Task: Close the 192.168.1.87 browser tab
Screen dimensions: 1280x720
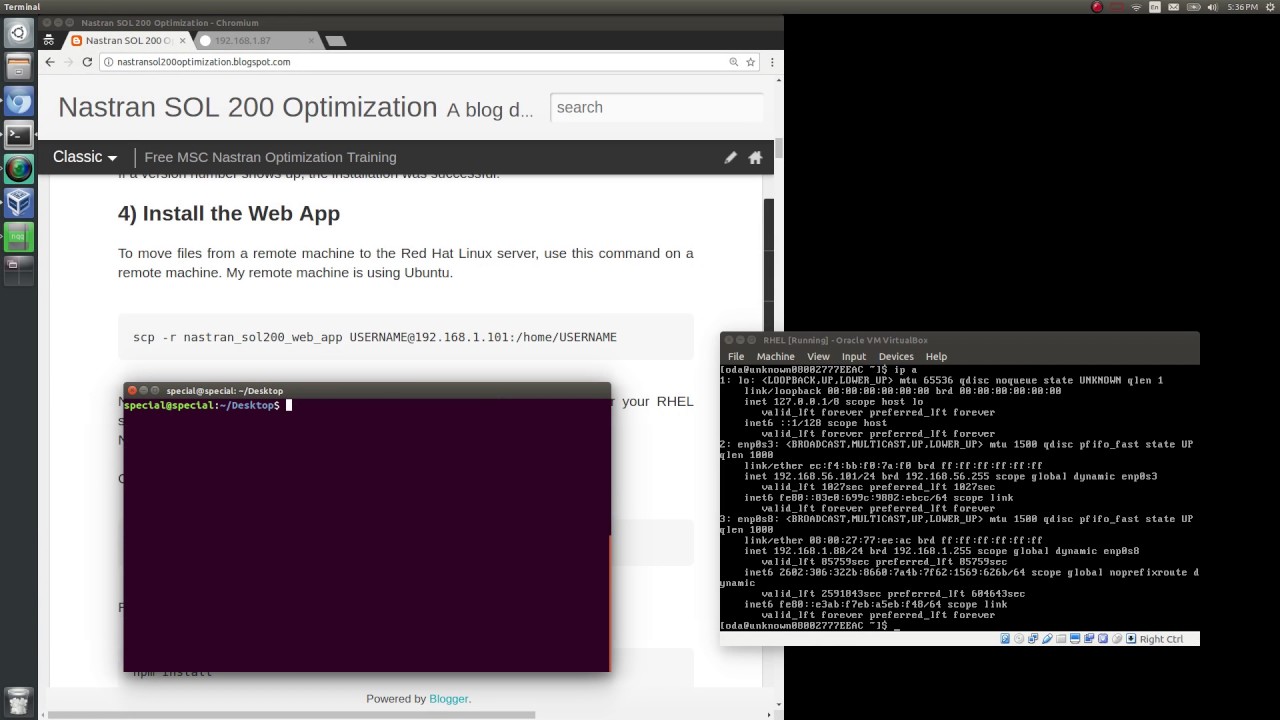Action: click(x=311, y=41)
